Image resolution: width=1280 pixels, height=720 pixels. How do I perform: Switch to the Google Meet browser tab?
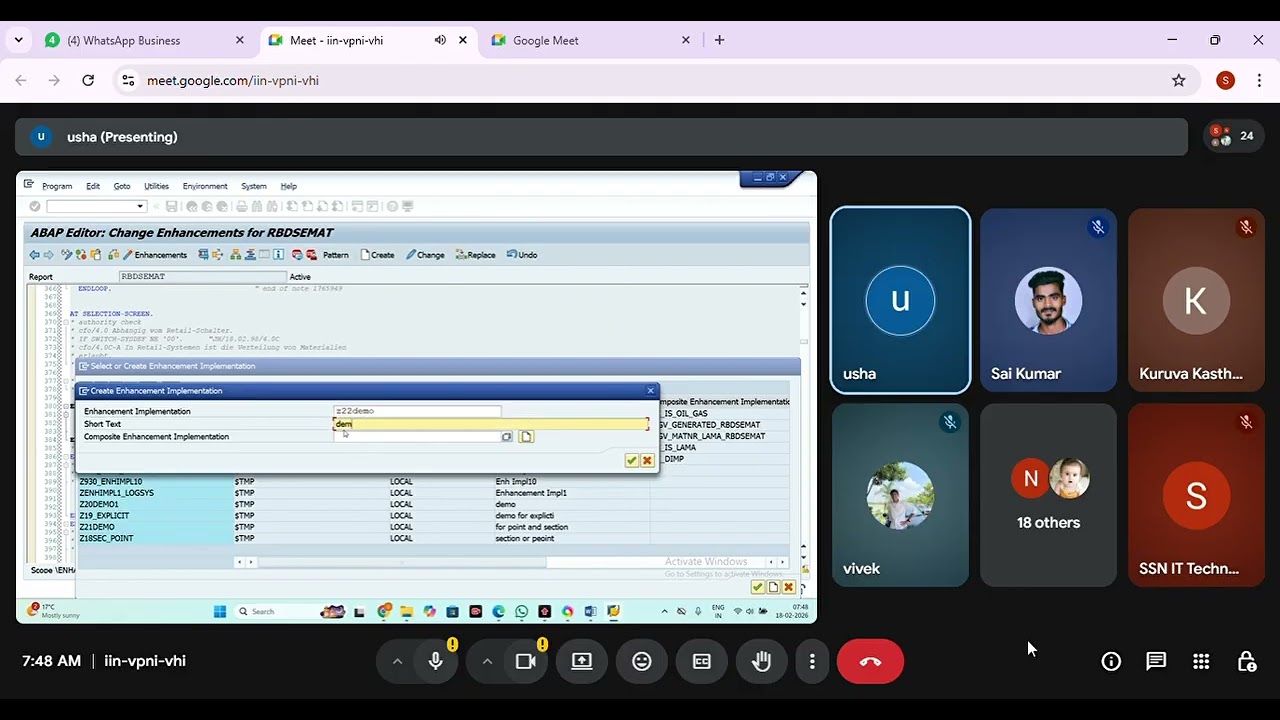(x=591, y=40)
